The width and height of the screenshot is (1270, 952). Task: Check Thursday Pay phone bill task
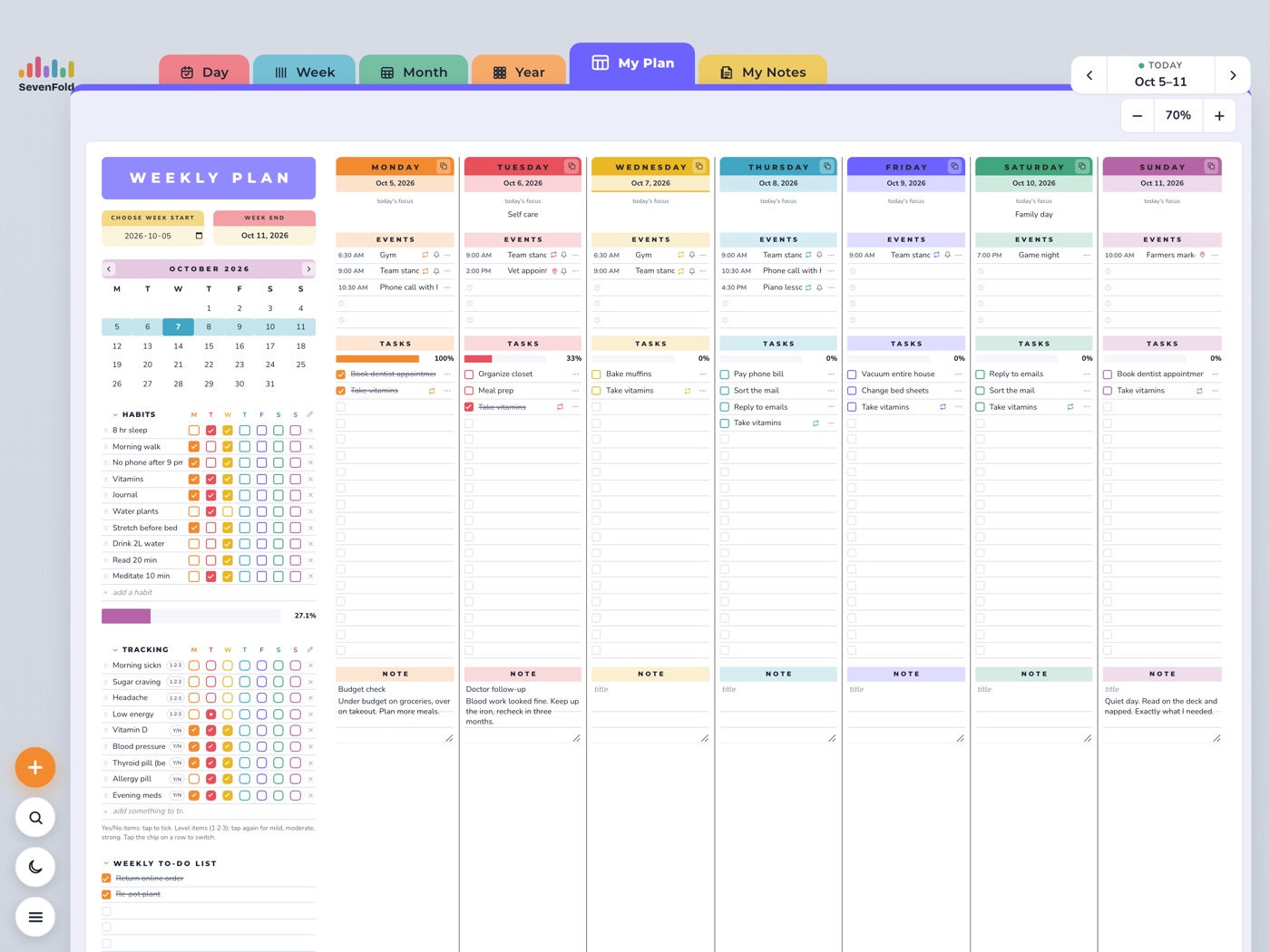tap(725, 374)
